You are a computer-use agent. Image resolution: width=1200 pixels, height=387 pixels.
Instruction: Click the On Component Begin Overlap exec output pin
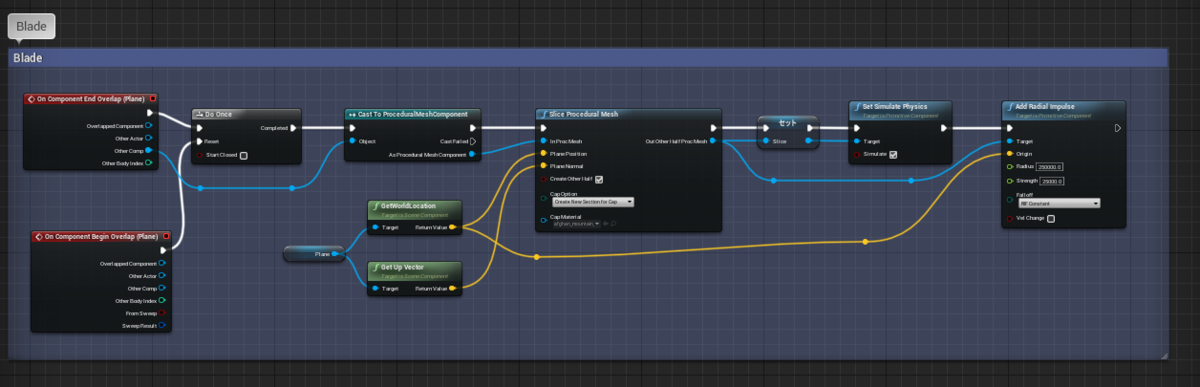(164, 251)
